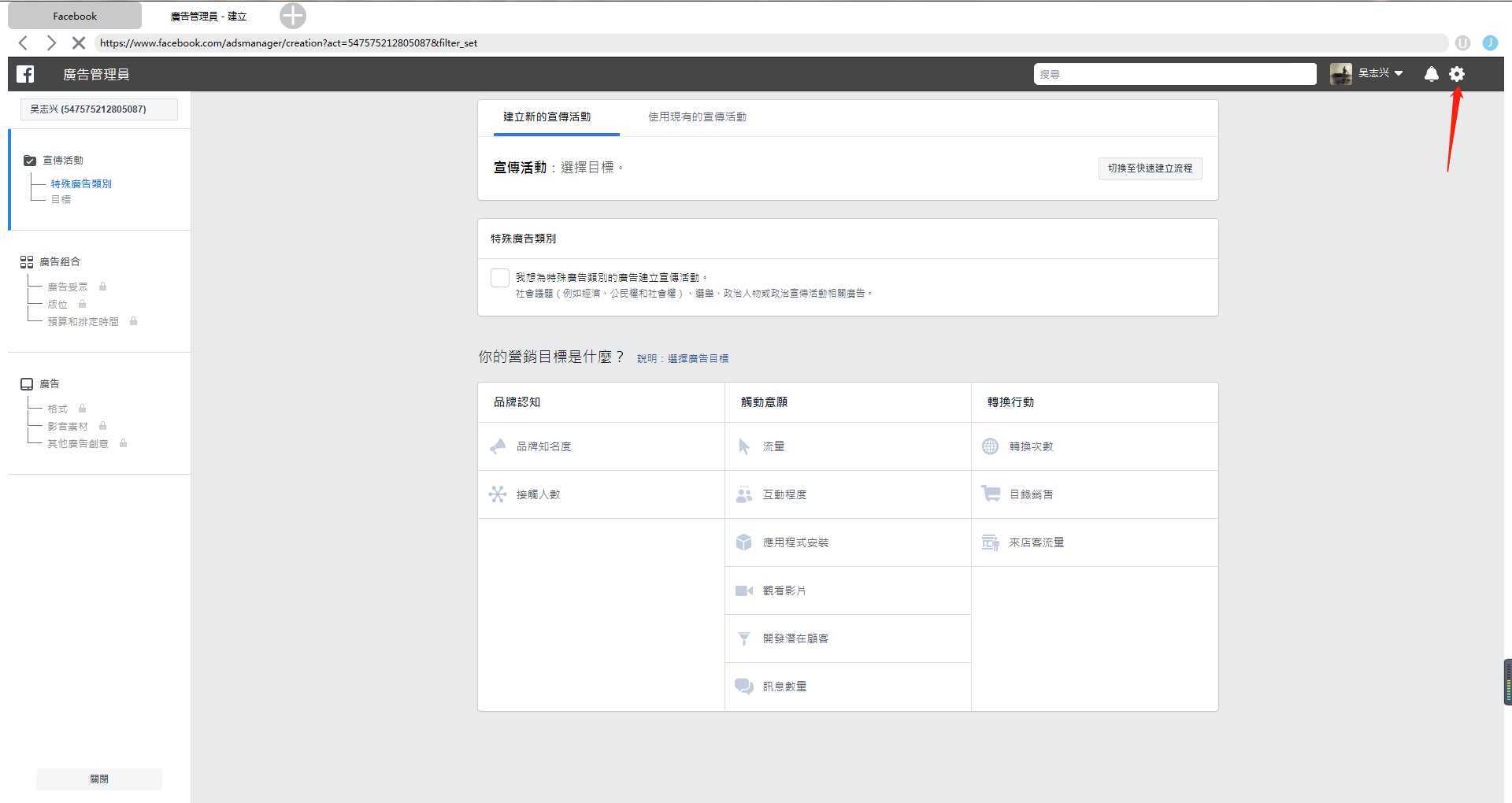Screen dimensions: 1512x803
Task: Select 格式 in sidebar tree
Action: pos(57,409)
